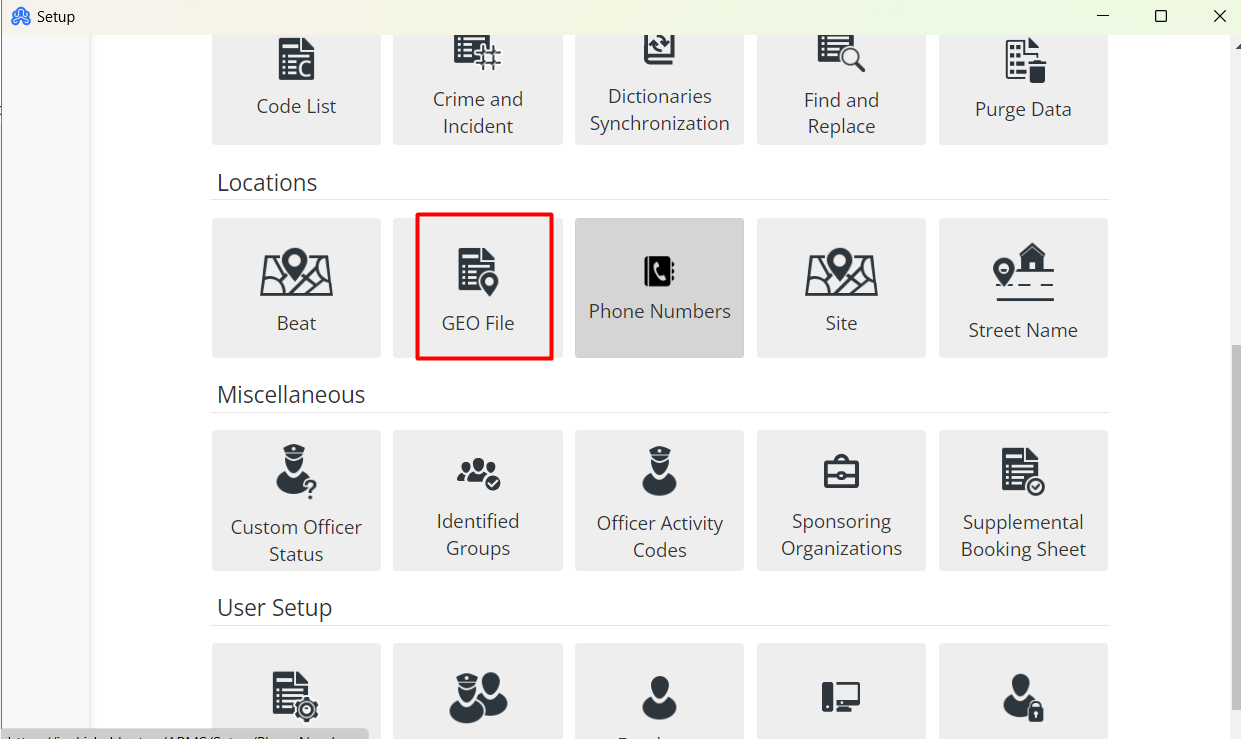
Task: Open Custom Officer Status settings
Action: [x=296, y=500]
